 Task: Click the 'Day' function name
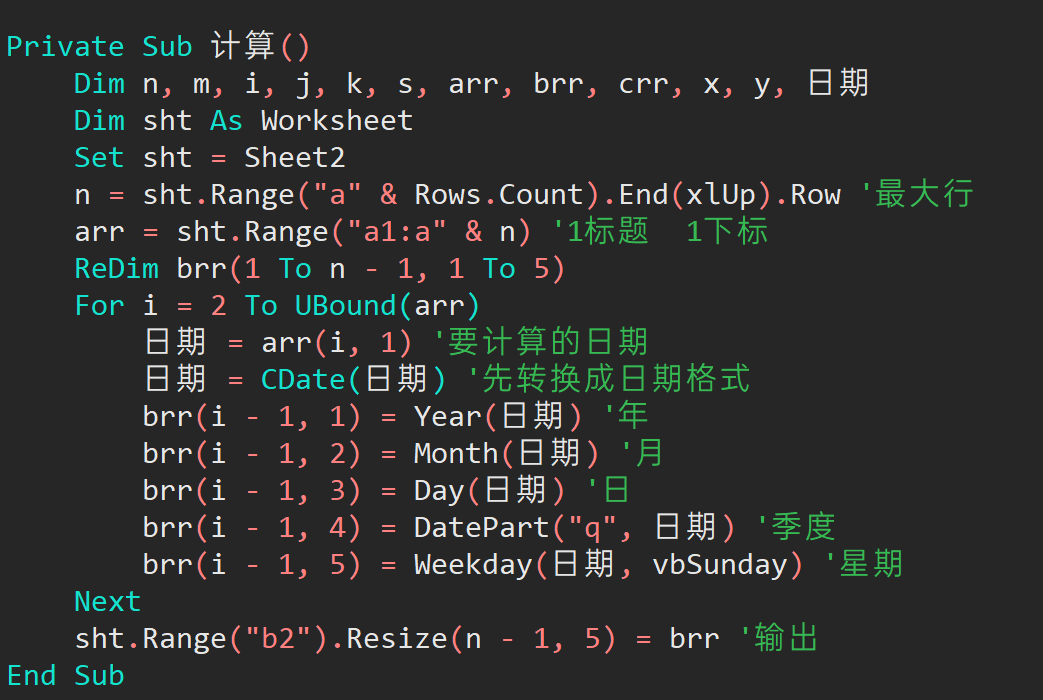point(439,491)
